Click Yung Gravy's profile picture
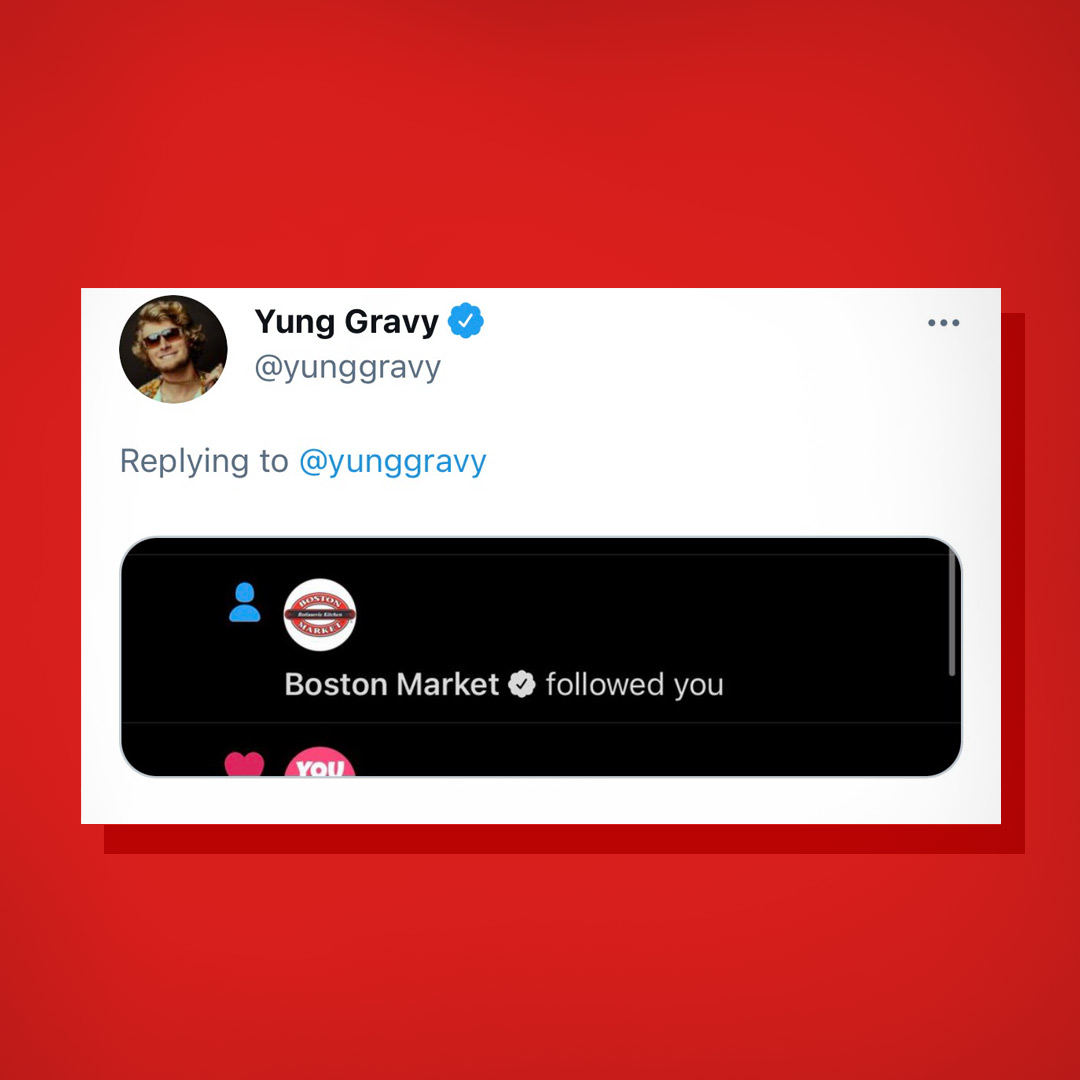1080x1080 pixels. coord(173,349)
